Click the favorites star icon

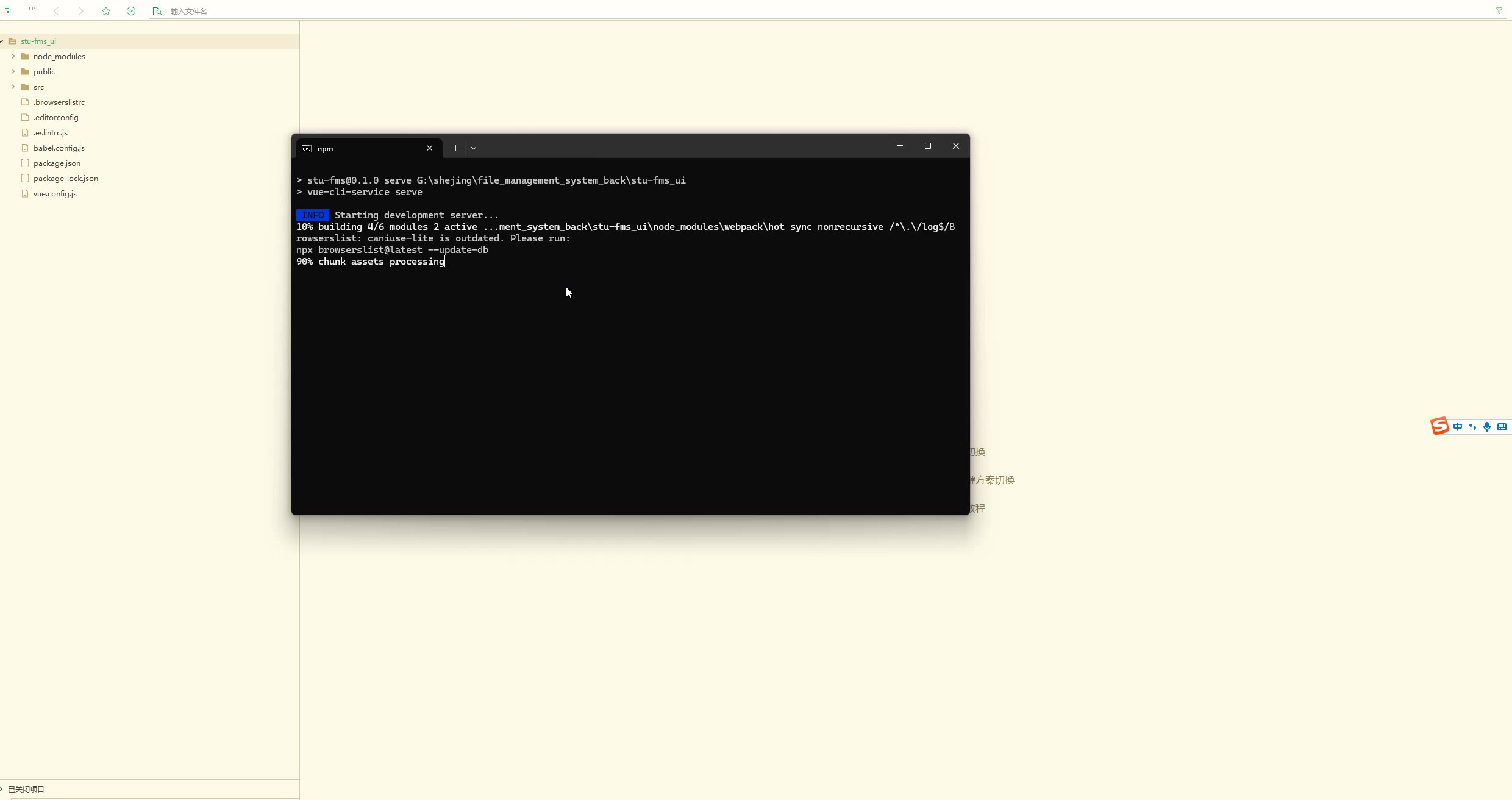[106, 11]
